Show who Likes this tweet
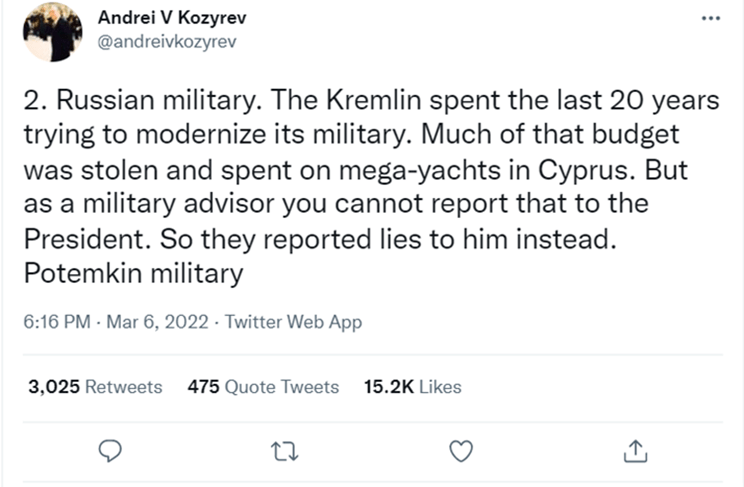 [x=439, y=387]
